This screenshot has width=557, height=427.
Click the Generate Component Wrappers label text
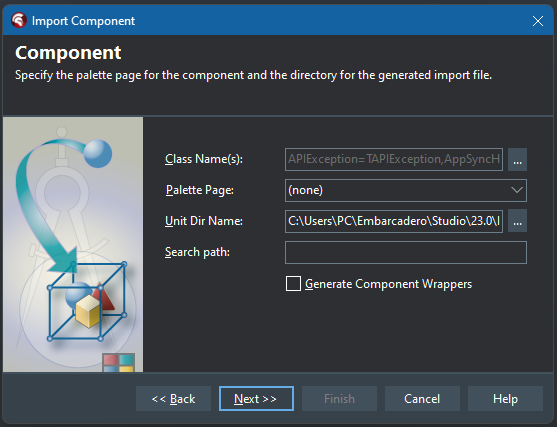point(388,284)
